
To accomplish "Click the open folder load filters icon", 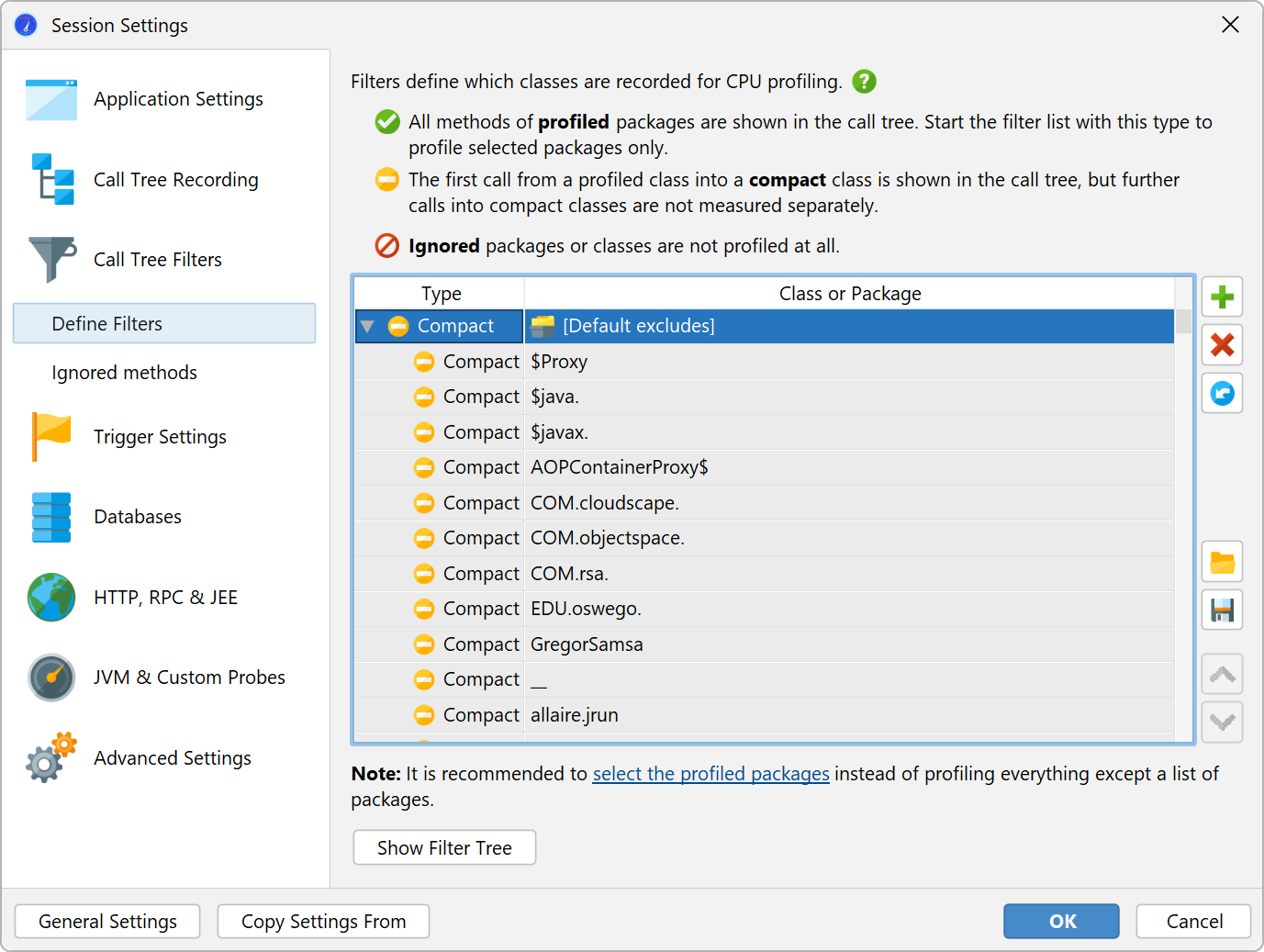I will click(x=1222, y=562).
